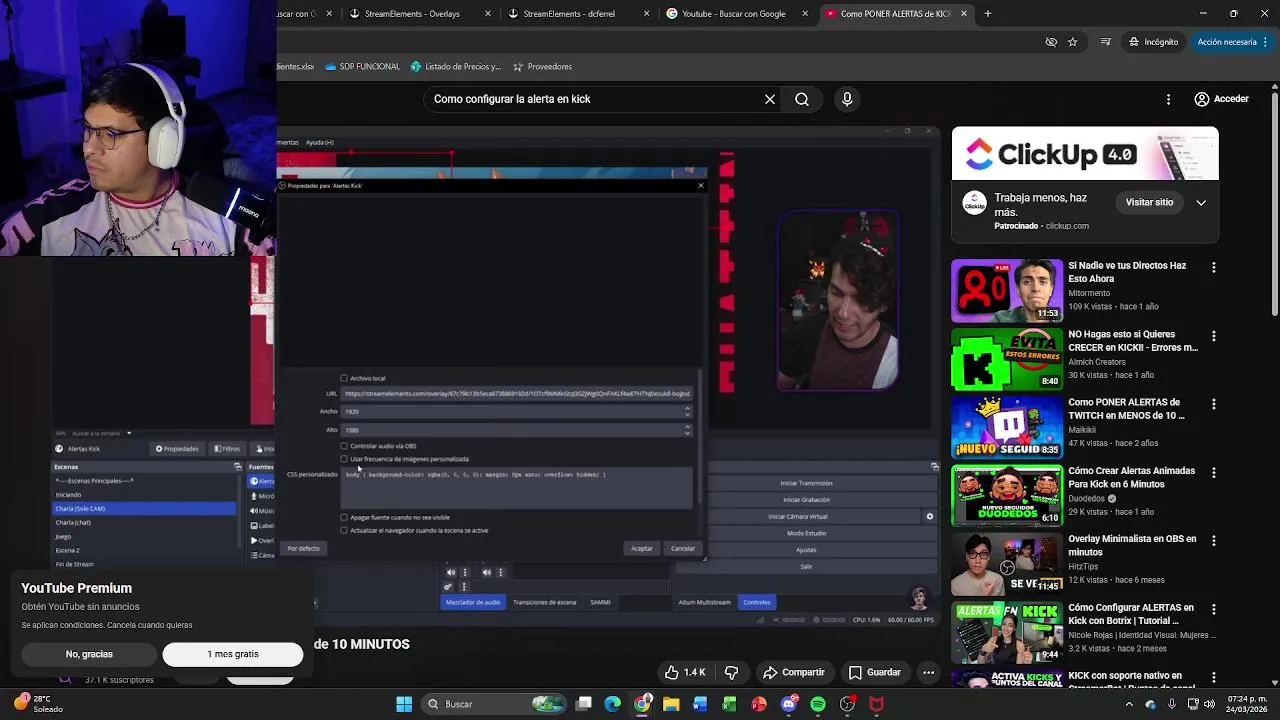
Task: Click the blocked third-party cookies eye icon
Action: click(1050, 42)
